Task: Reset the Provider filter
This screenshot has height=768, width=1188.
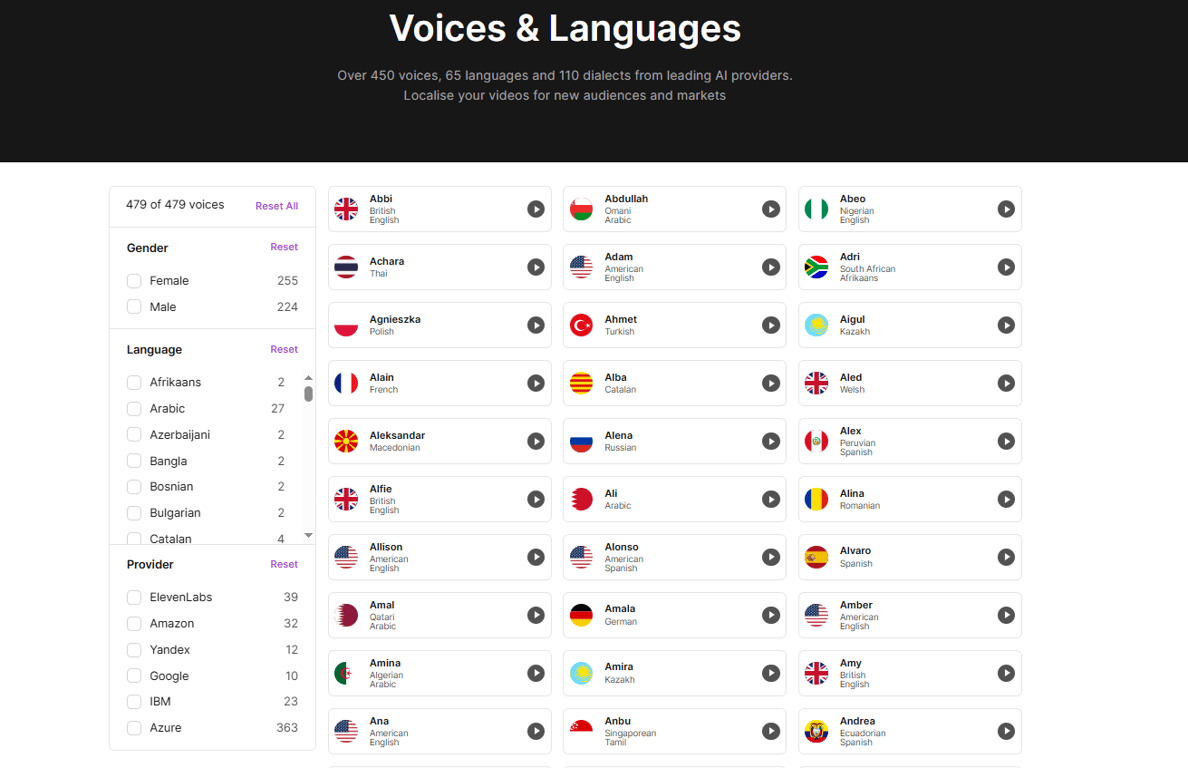Action: click(284, 564)
